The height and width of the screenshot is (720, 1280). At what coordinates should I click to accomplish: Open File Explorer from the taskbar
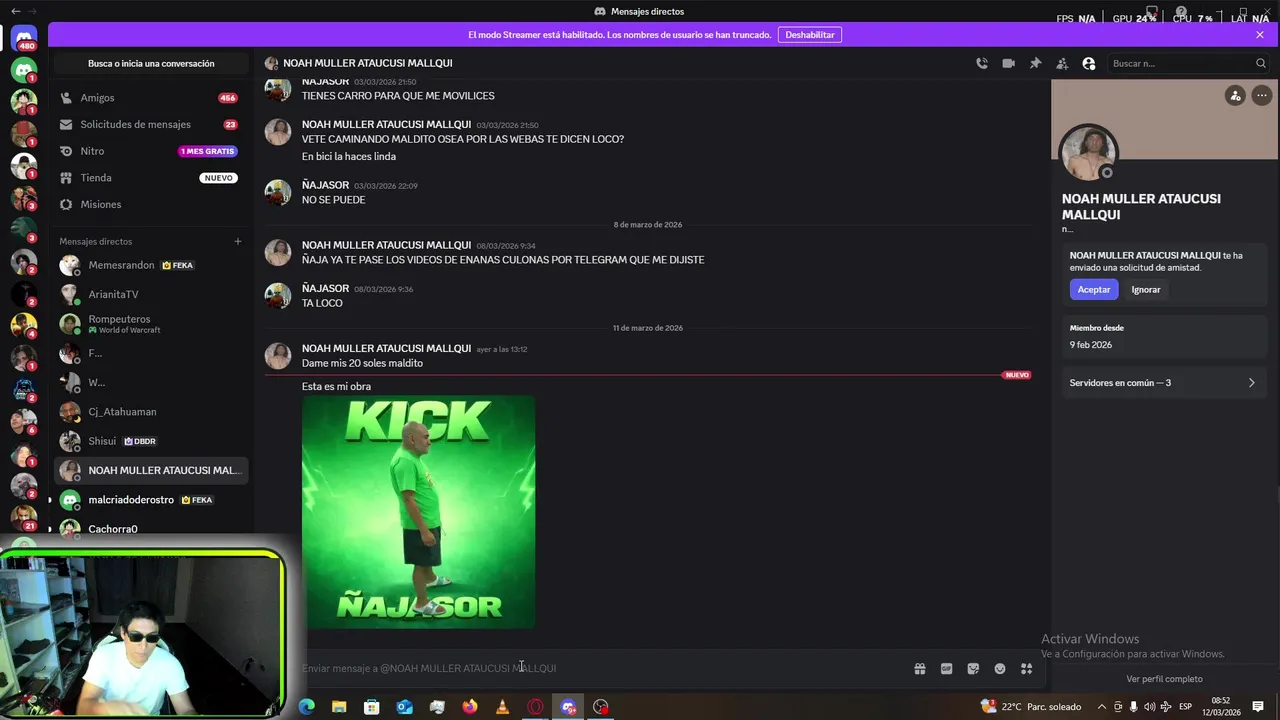[339, 707]
